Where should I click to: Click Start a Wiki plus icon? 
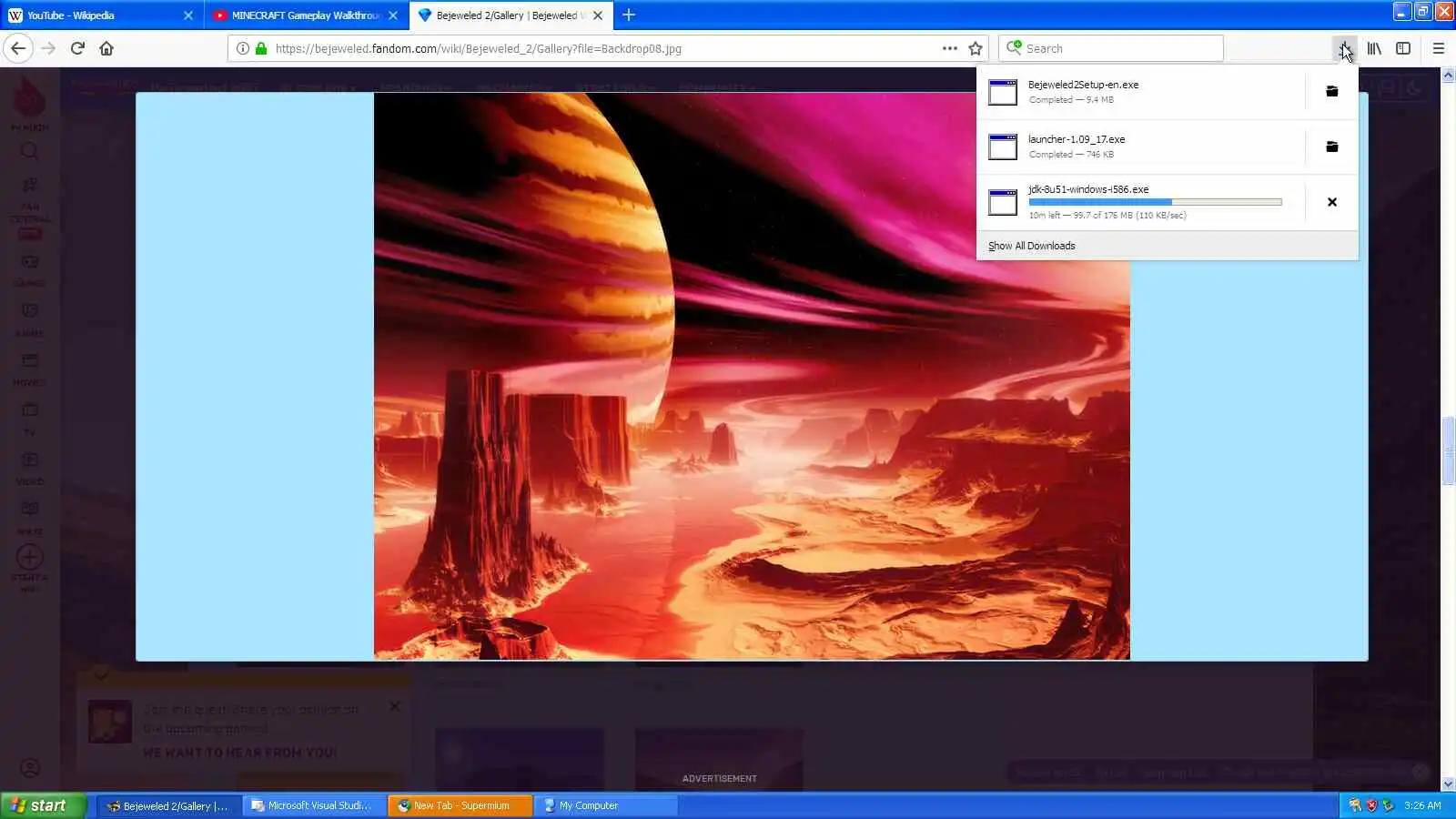(30, 557)
